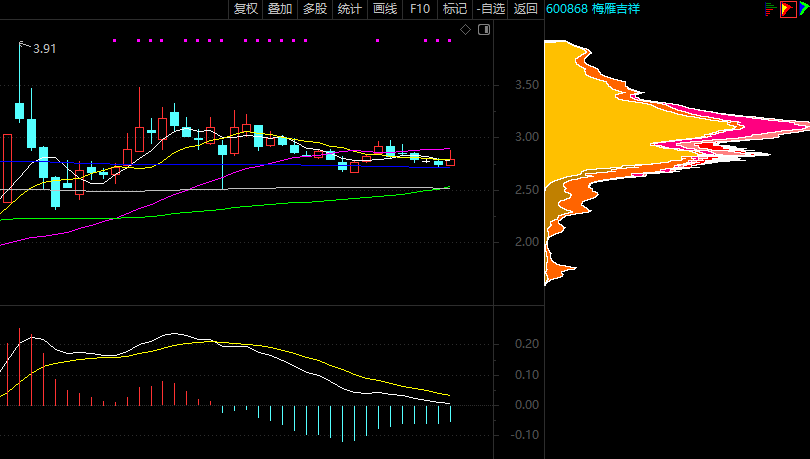
Task: Select the red-boxed yellow chip distribution icon
Action: pyautogui.click(x=788, y=9)
